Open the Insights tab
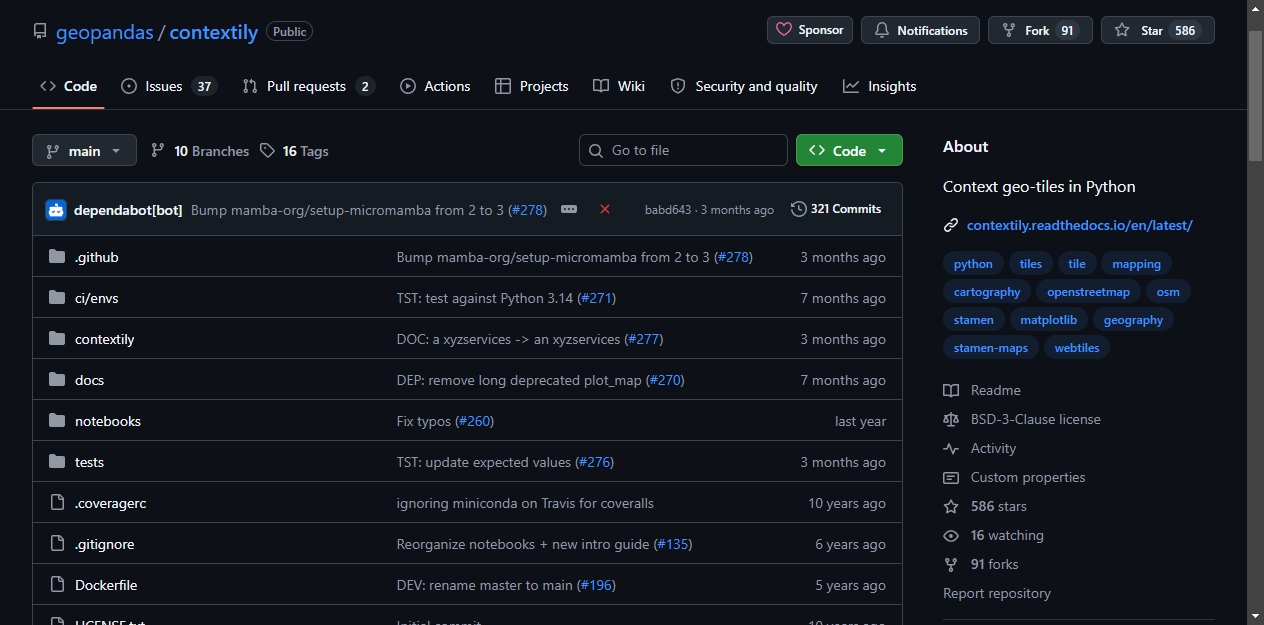The width and height of the screenshot is (1264, 625). click(x=880, y=86)
